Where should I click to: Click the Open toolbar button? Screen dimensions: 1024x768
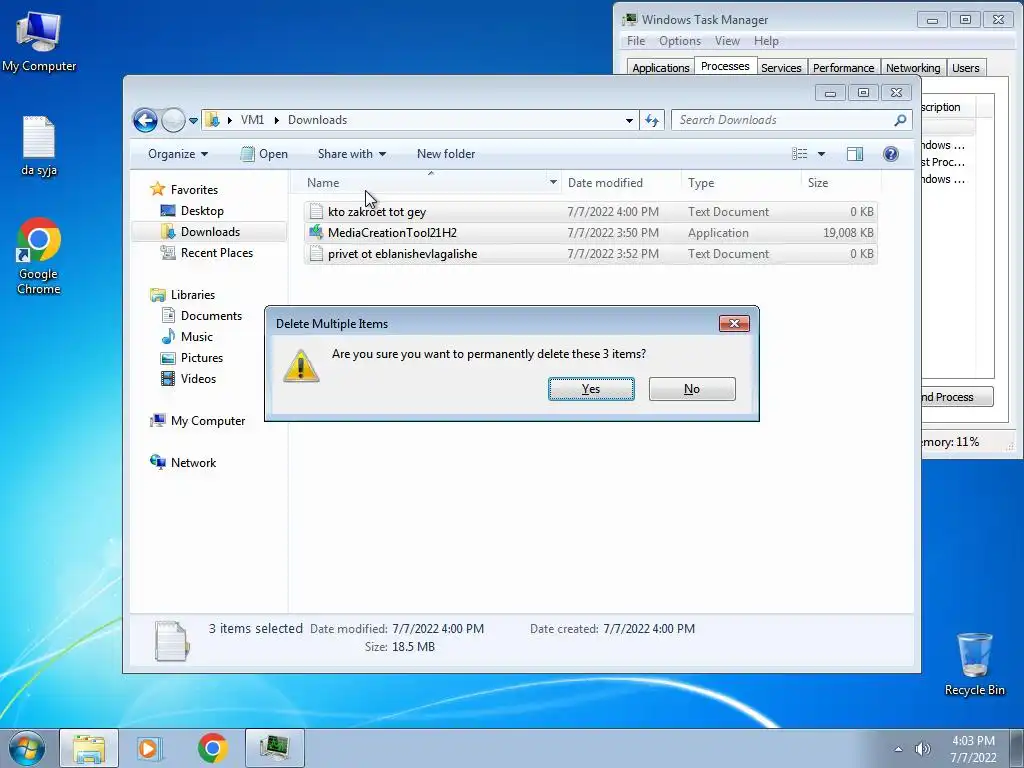pyautogui.click(x=264, y=154)
